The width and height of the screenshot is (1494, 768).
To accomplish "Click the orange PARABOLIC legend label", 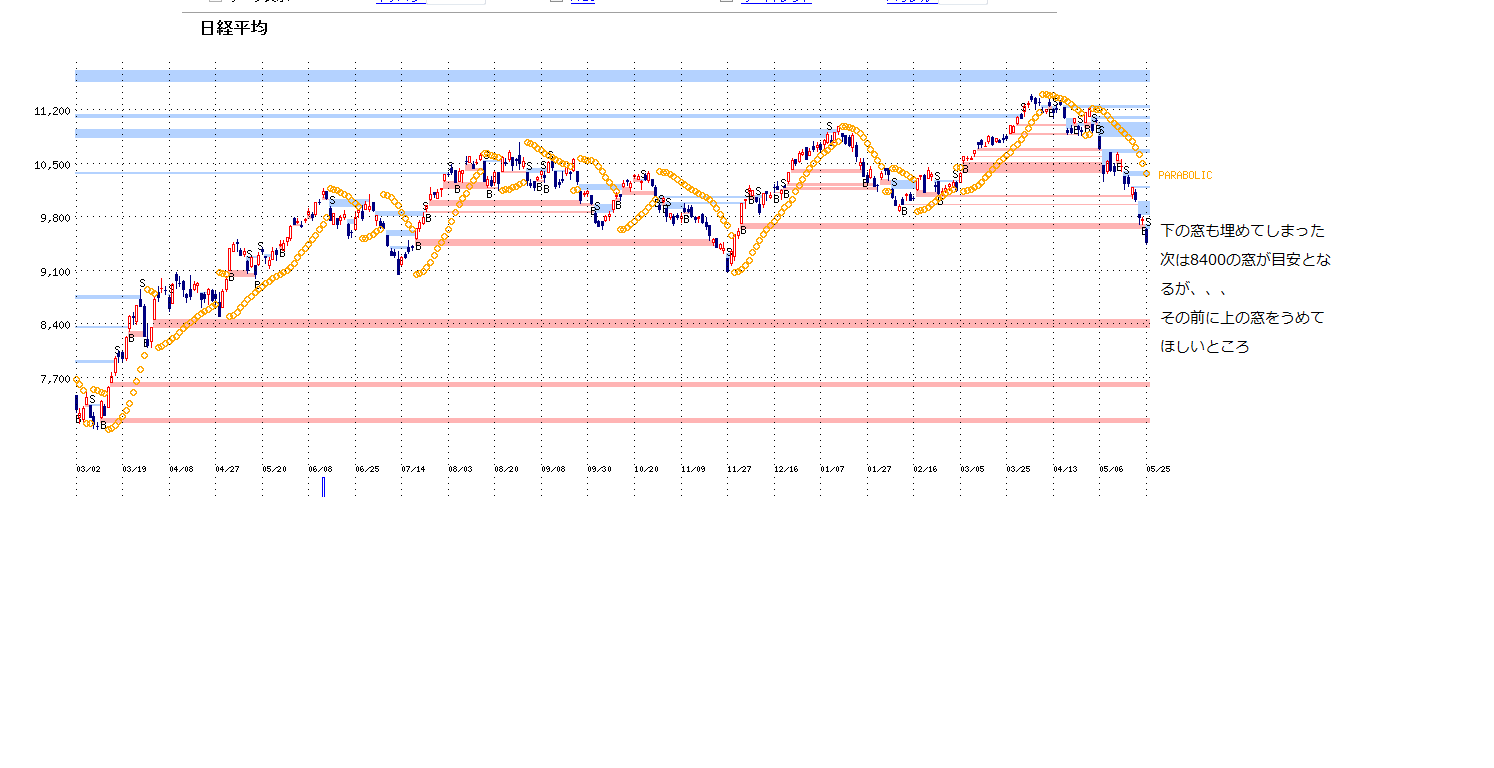I will point(1184,176).
